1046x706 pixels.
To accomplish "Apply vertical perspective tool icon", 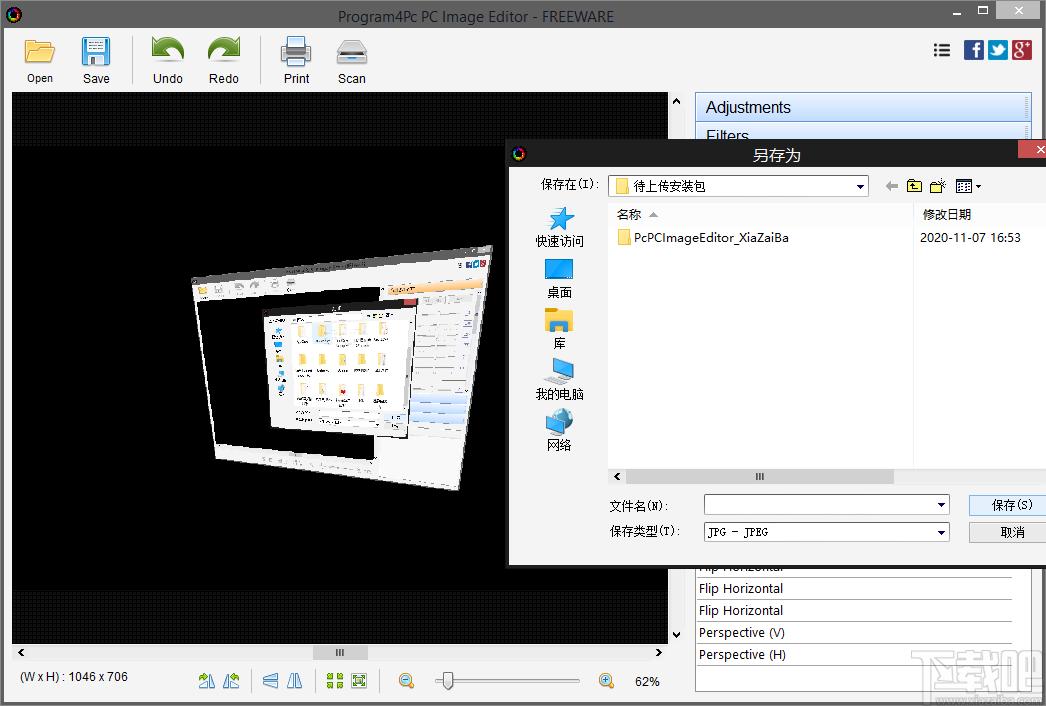I will [x=294, y=681].
